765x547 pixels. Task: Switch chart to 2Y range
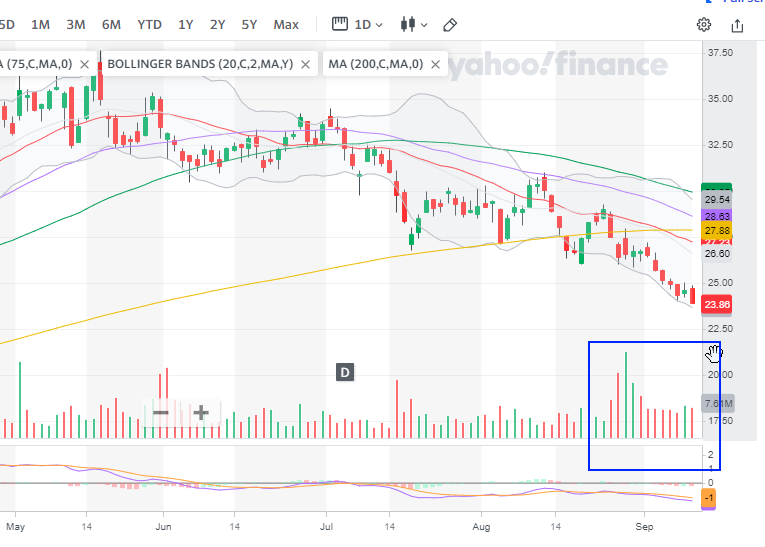coord(217,24)
